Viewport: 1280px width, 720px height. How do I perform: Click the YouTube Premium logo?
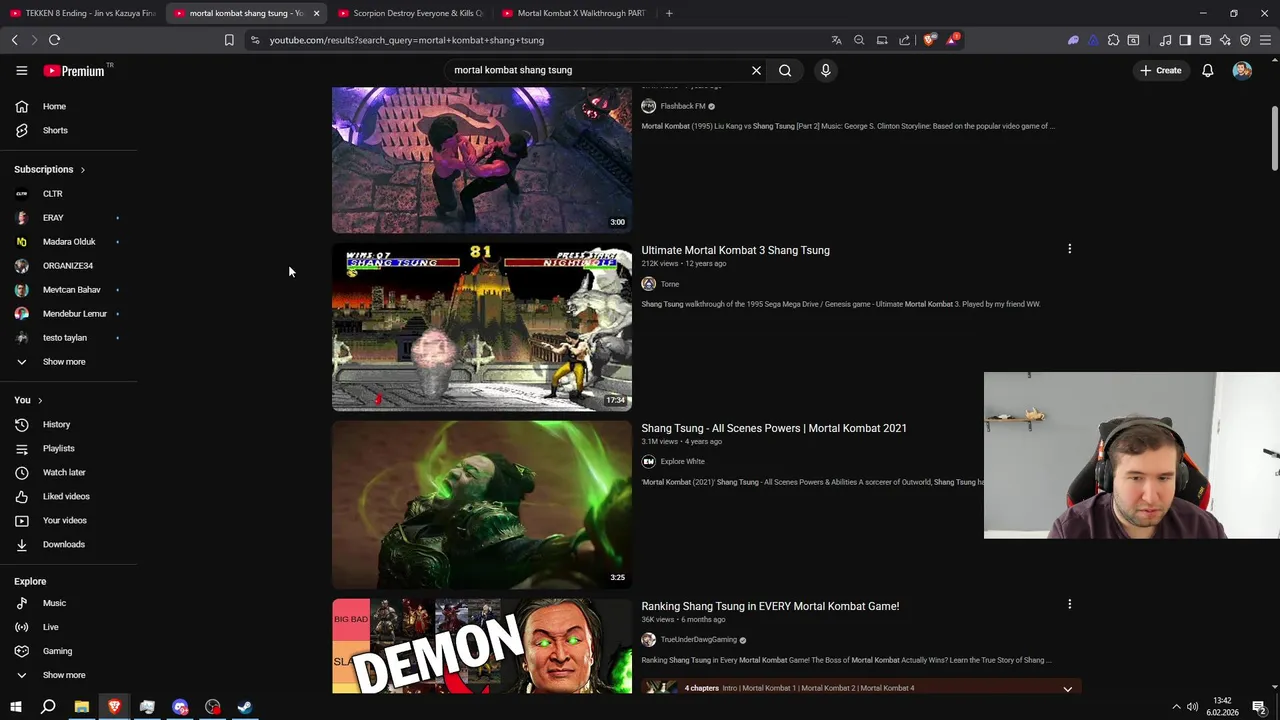[x=76, y=70]
